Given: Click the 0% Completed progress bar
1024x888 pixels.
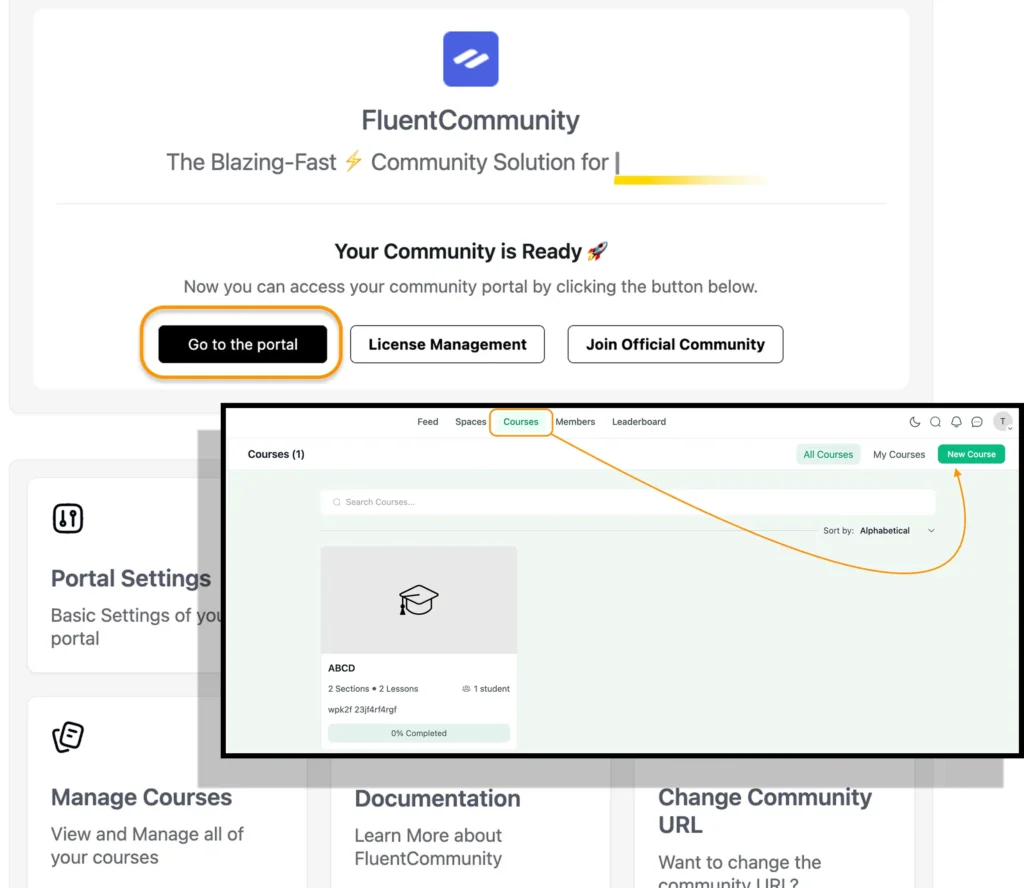Looking at the screenshot, I should [419, 733].
